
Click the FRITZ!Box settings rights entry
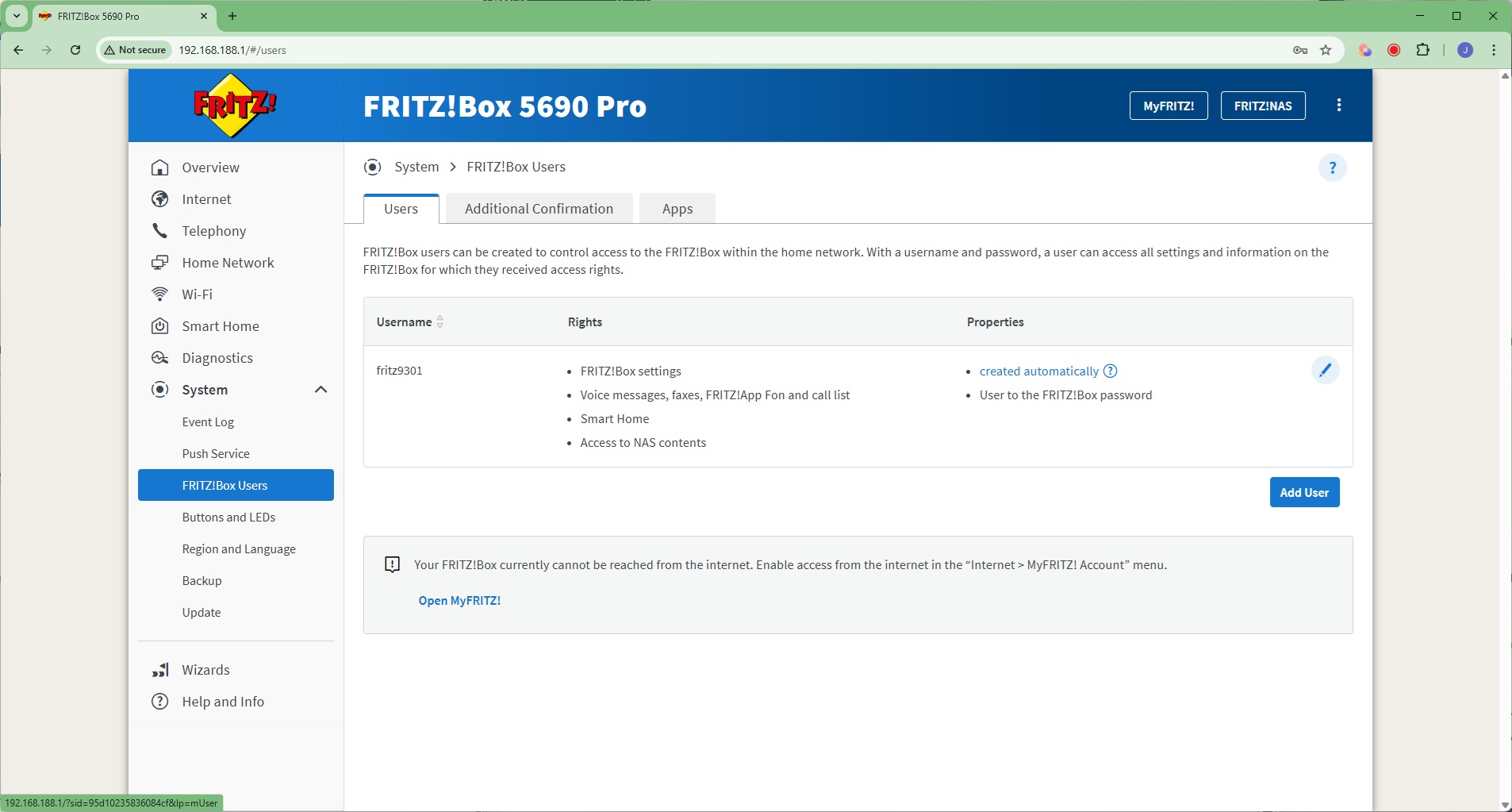pyautogui.click(x=631, y=371)
